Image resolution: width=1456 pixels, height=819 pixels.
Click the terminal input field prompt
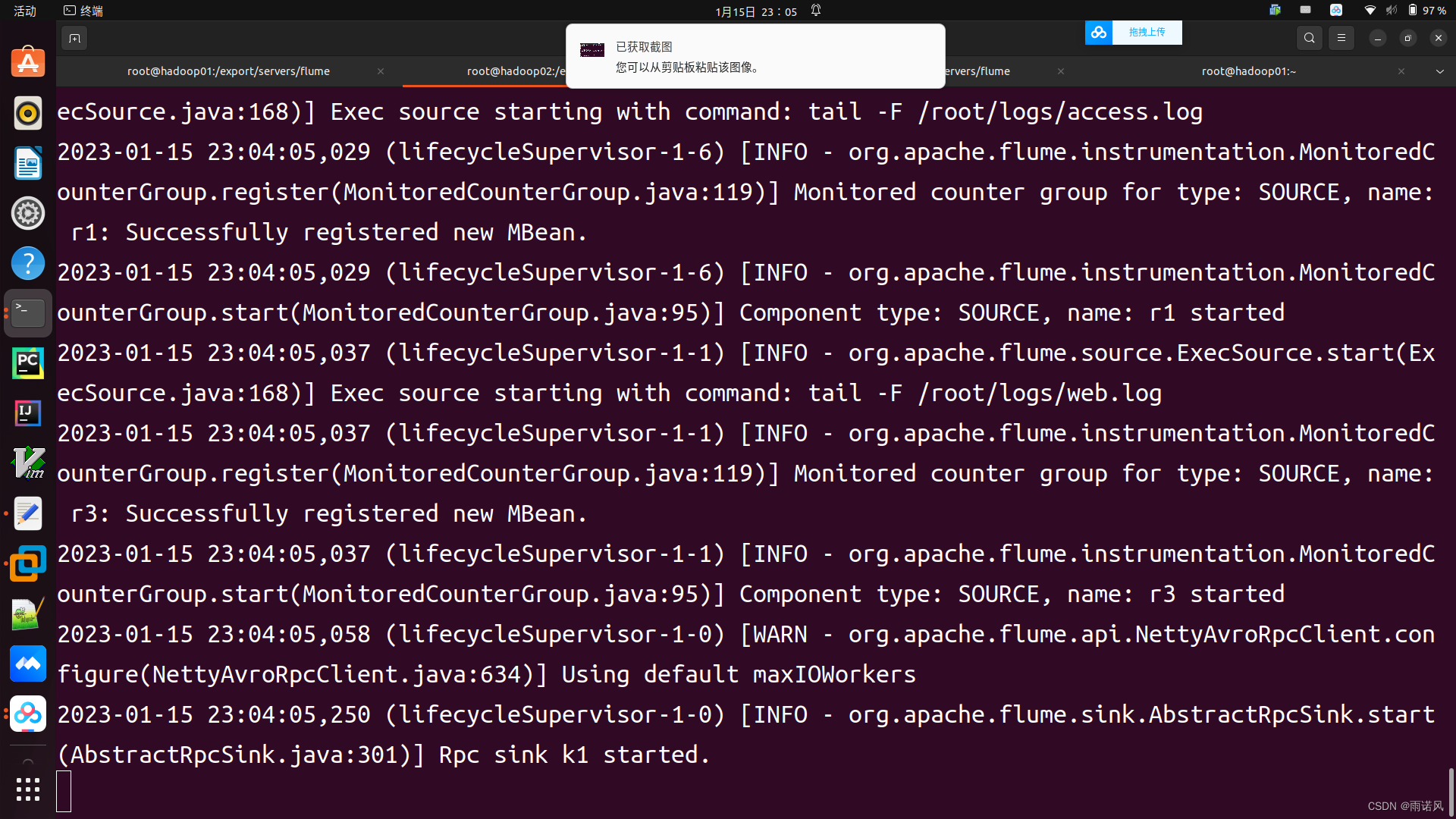coord(65,790)
